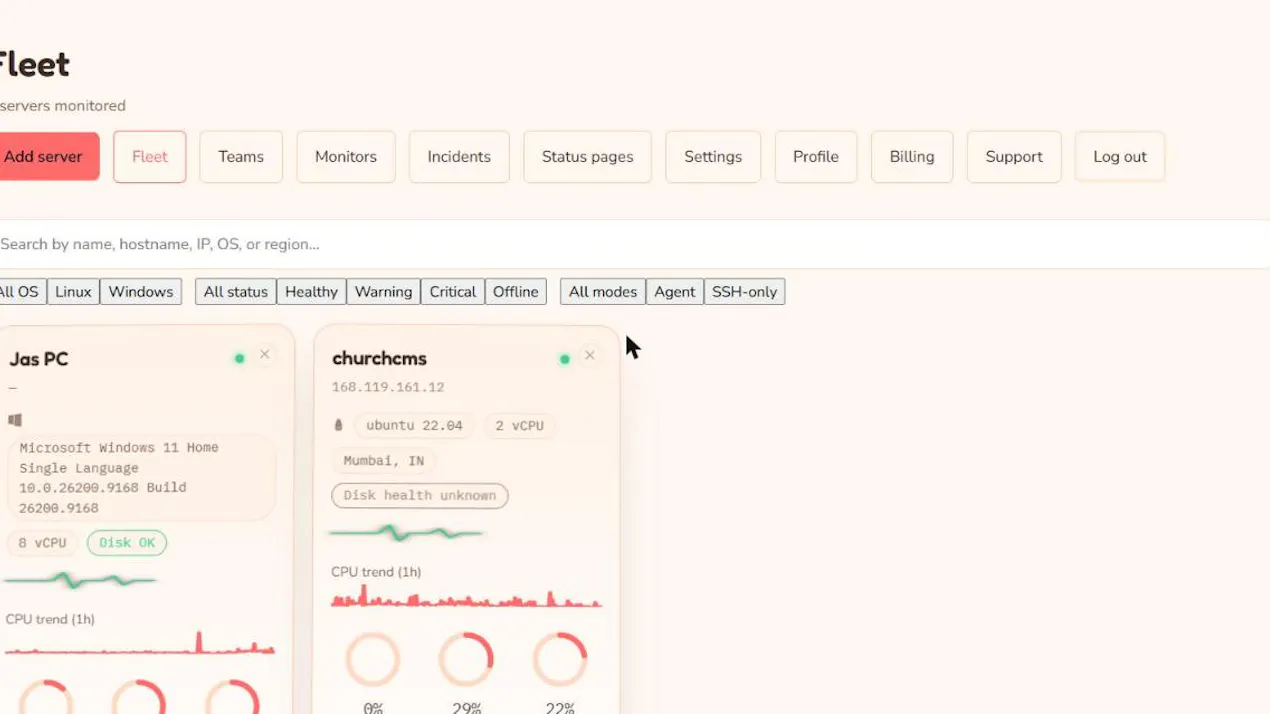Click the 2 vCPU tag
The image size is (1270, 714).
point(520,425)
